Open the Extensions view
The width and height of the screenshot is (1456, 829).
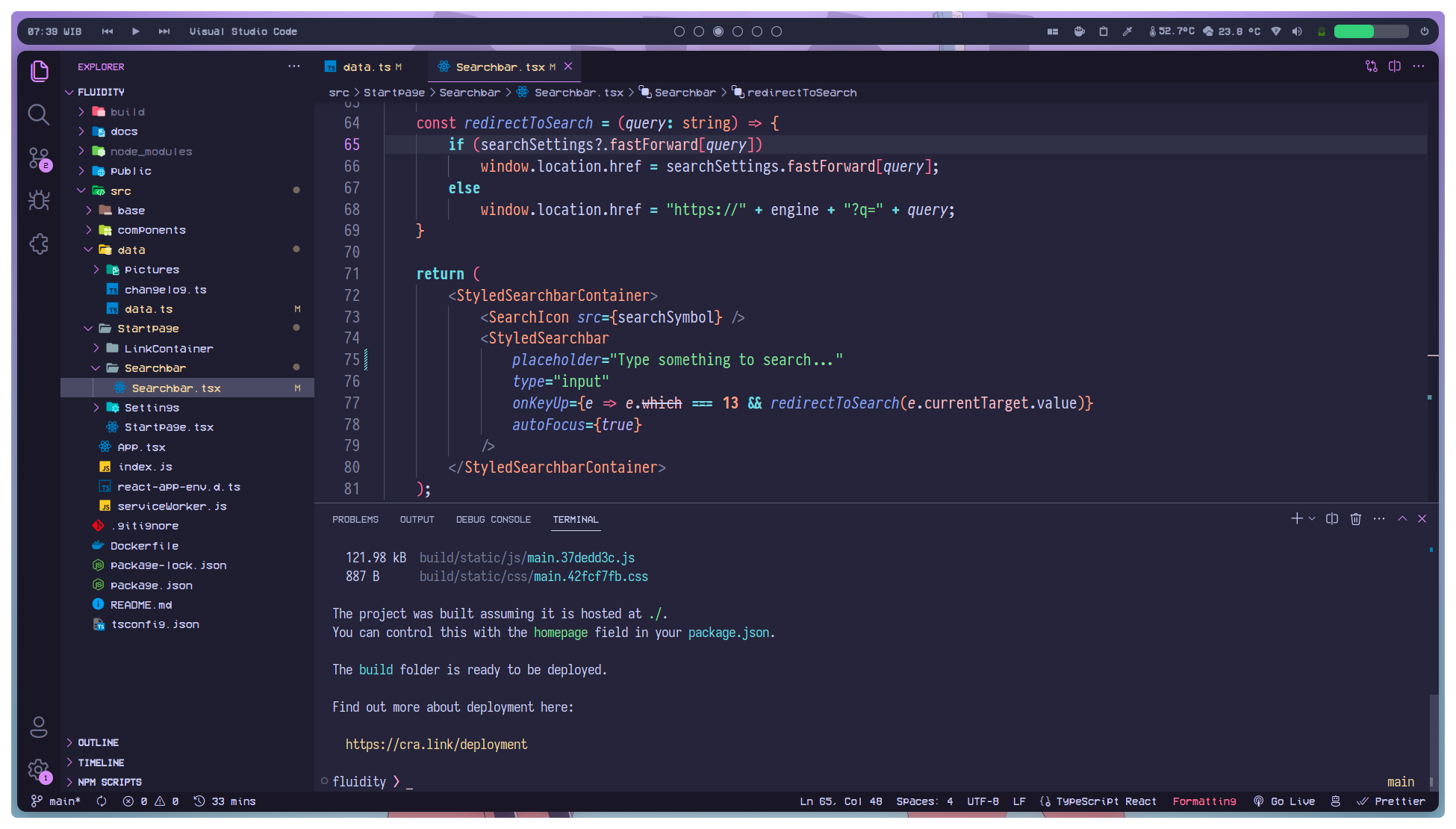39,243
